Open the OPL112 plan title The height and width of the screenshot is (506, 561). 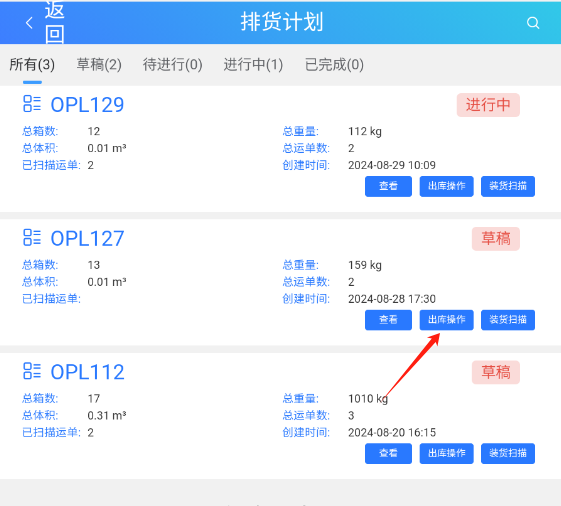coord(88,372)
